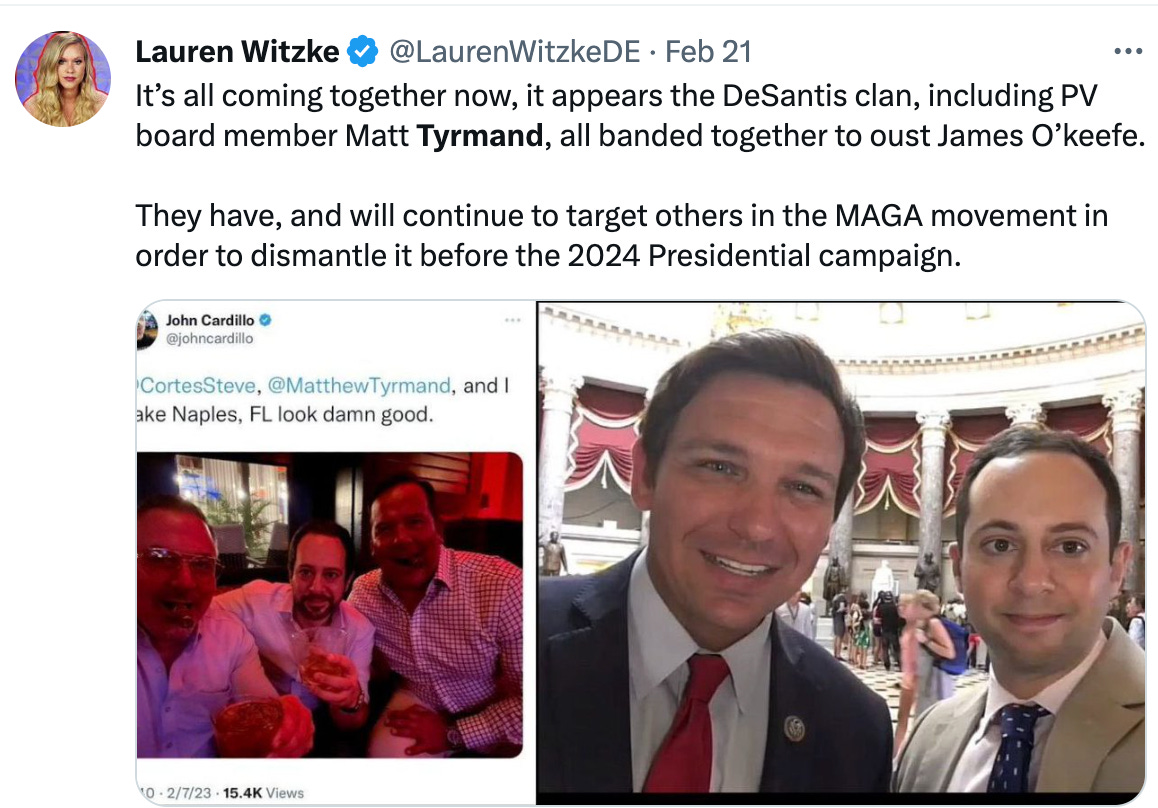Open the John Cardillo screenshot image

(336, 552)
